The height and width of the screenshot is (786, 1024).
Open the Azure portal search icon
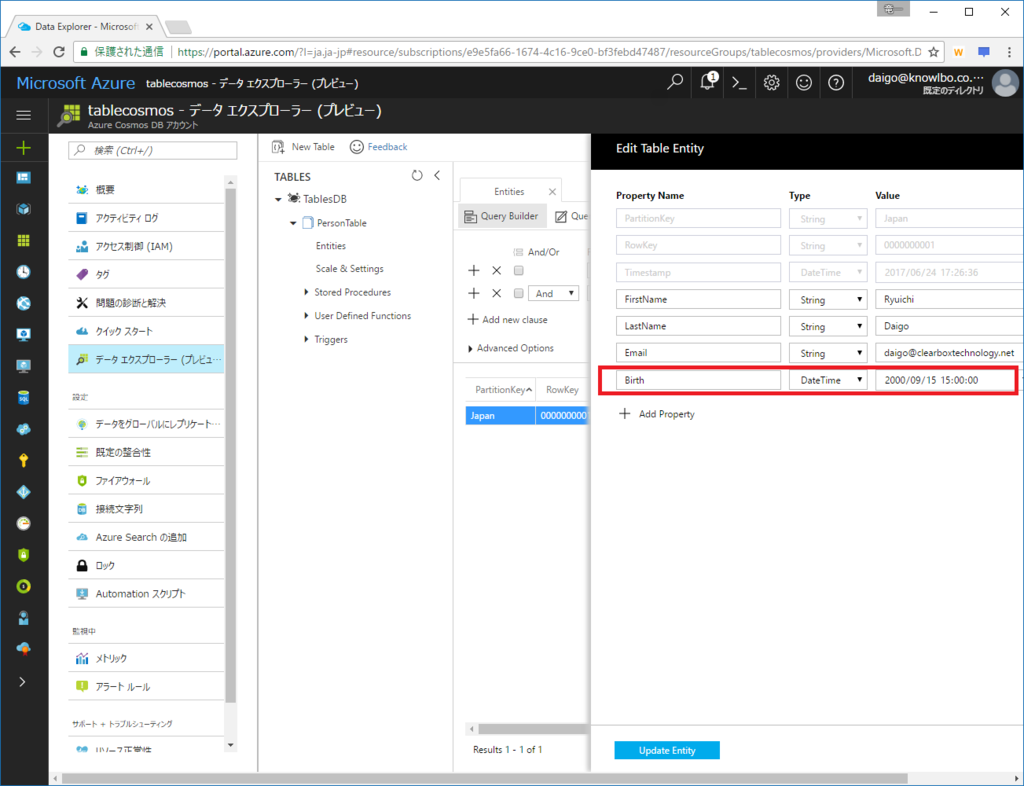pyautogui.click(x=675, y=82)
